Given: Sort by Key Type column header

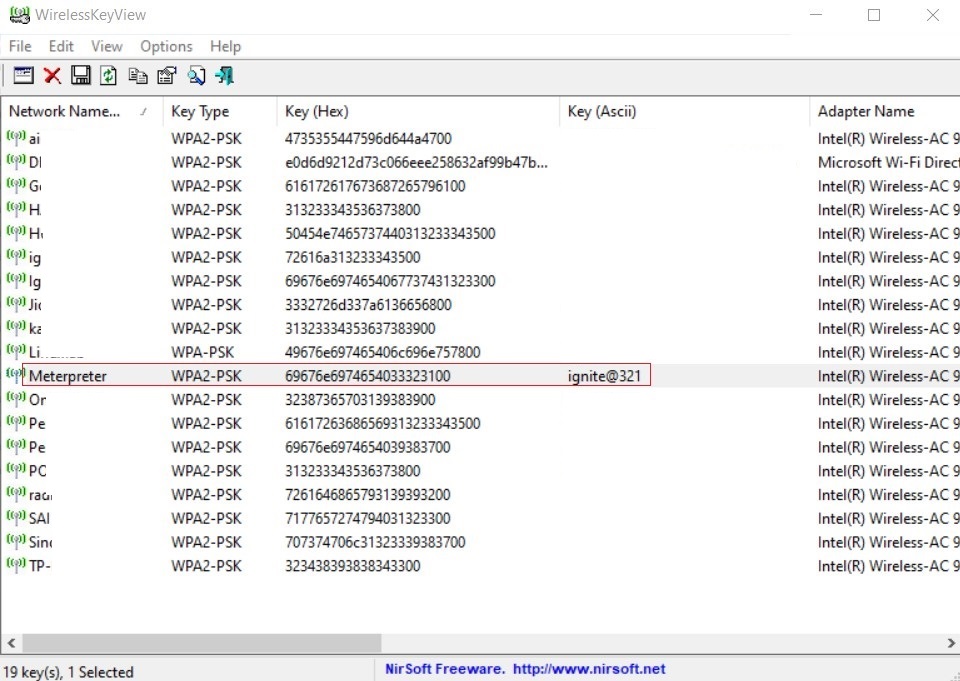Looking at the screenshot, I should 220,111.
